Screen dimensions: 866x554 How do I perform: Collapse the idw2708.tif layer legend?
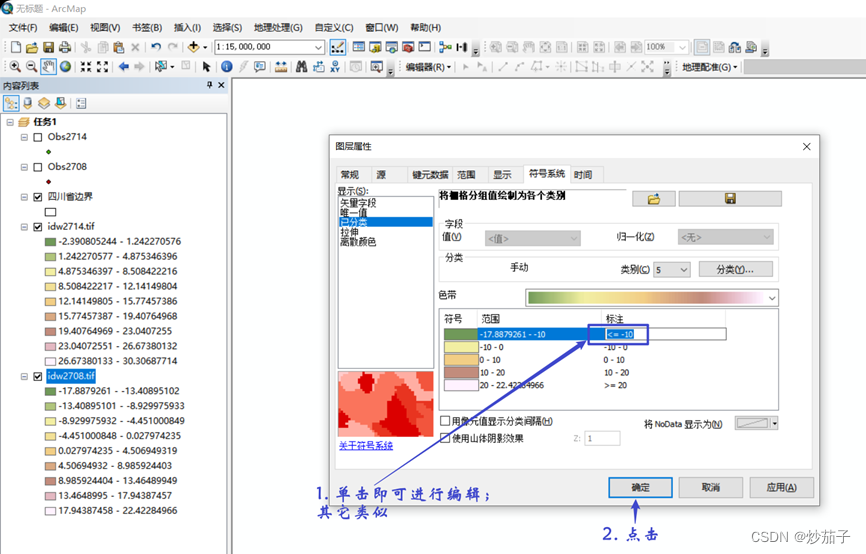tap(24, 376)
